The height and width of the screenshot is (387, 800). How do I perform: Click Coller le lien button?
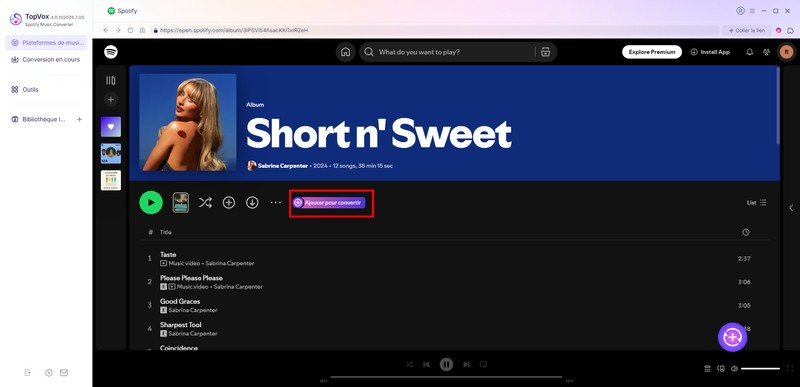click(x=746, y=31)
